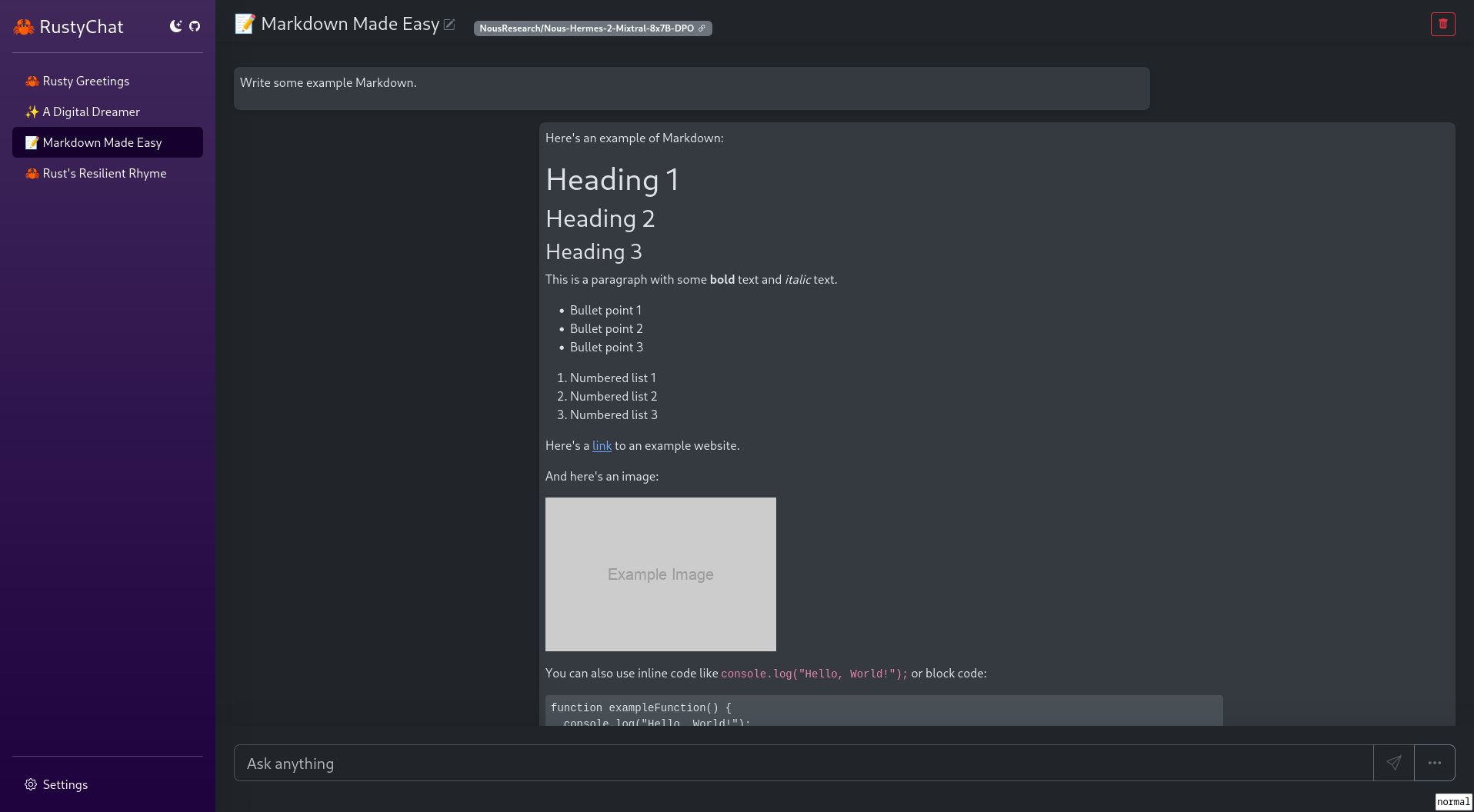Open the Settings gear icon

click(31, 784)
